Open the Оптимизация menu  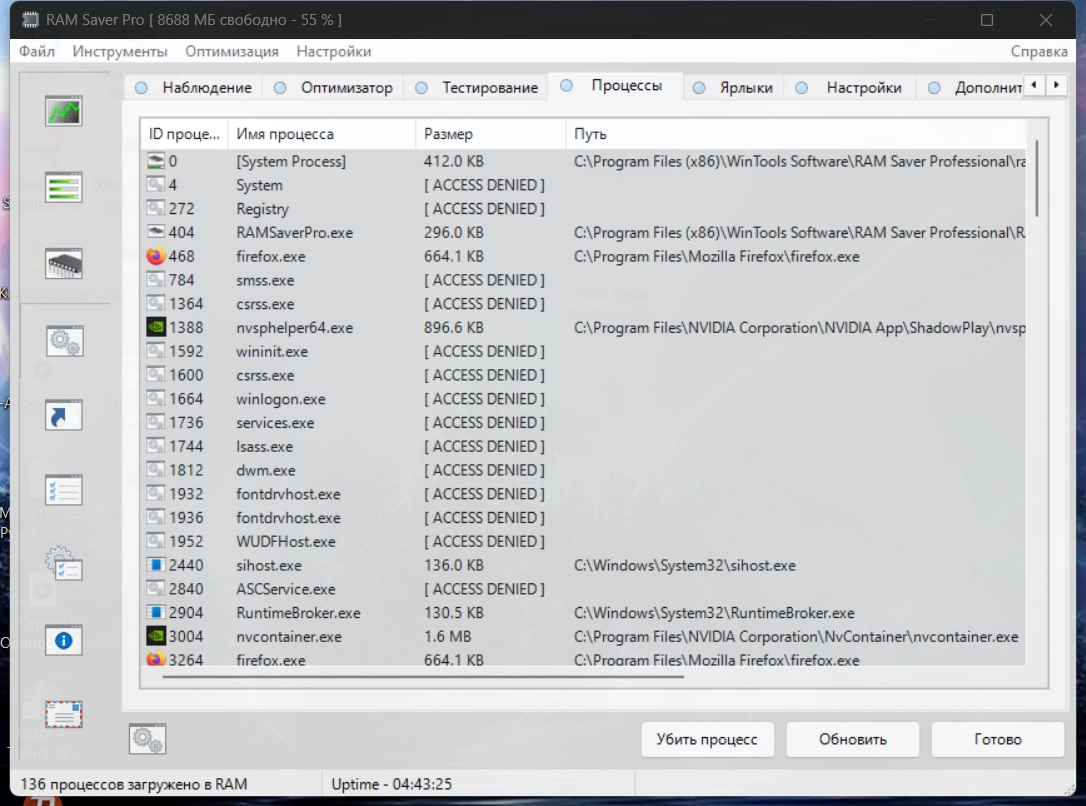(232, 51)
